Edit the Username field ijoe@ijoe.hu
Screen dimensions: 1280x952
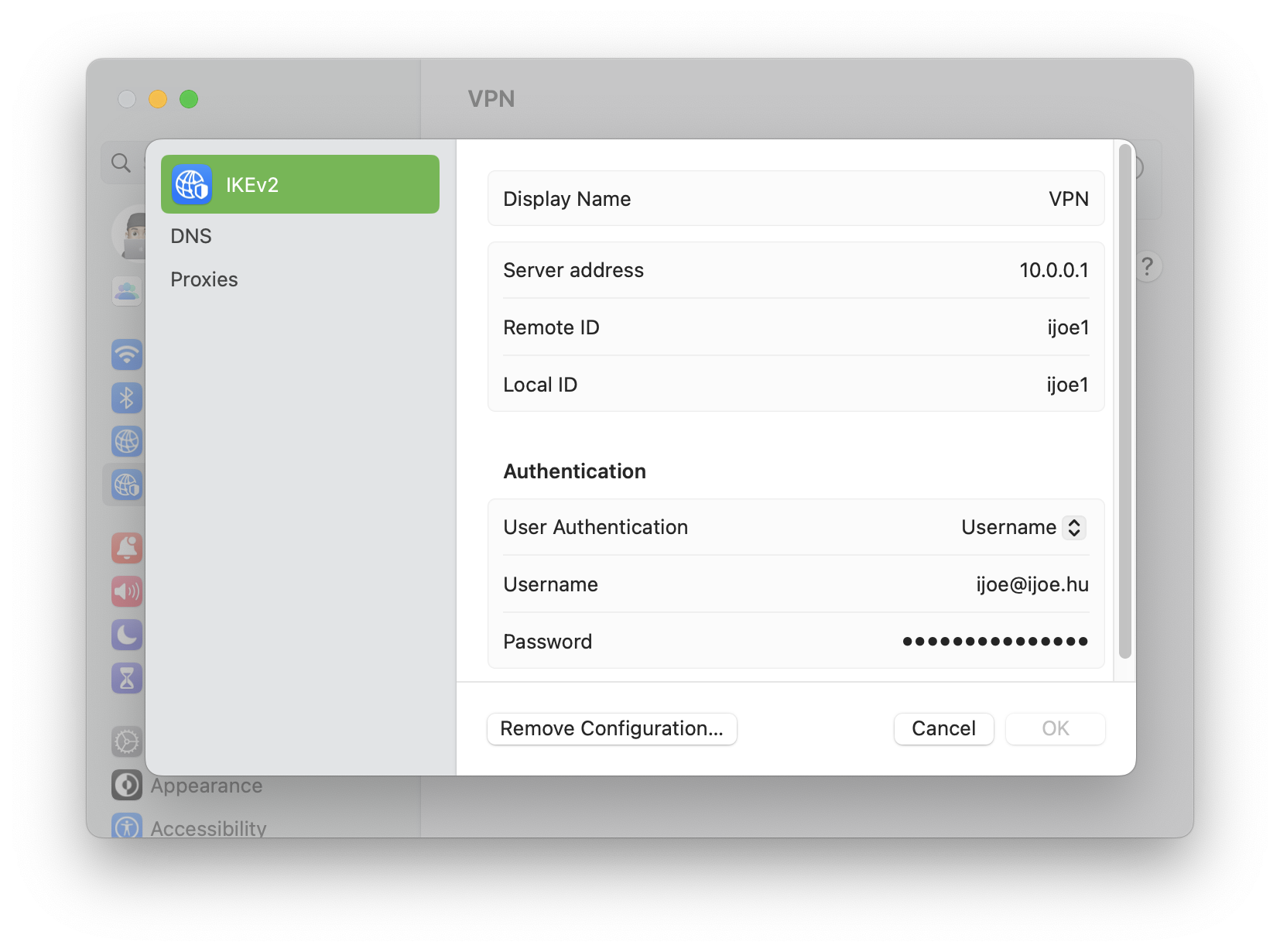[x=1032, y=584]
